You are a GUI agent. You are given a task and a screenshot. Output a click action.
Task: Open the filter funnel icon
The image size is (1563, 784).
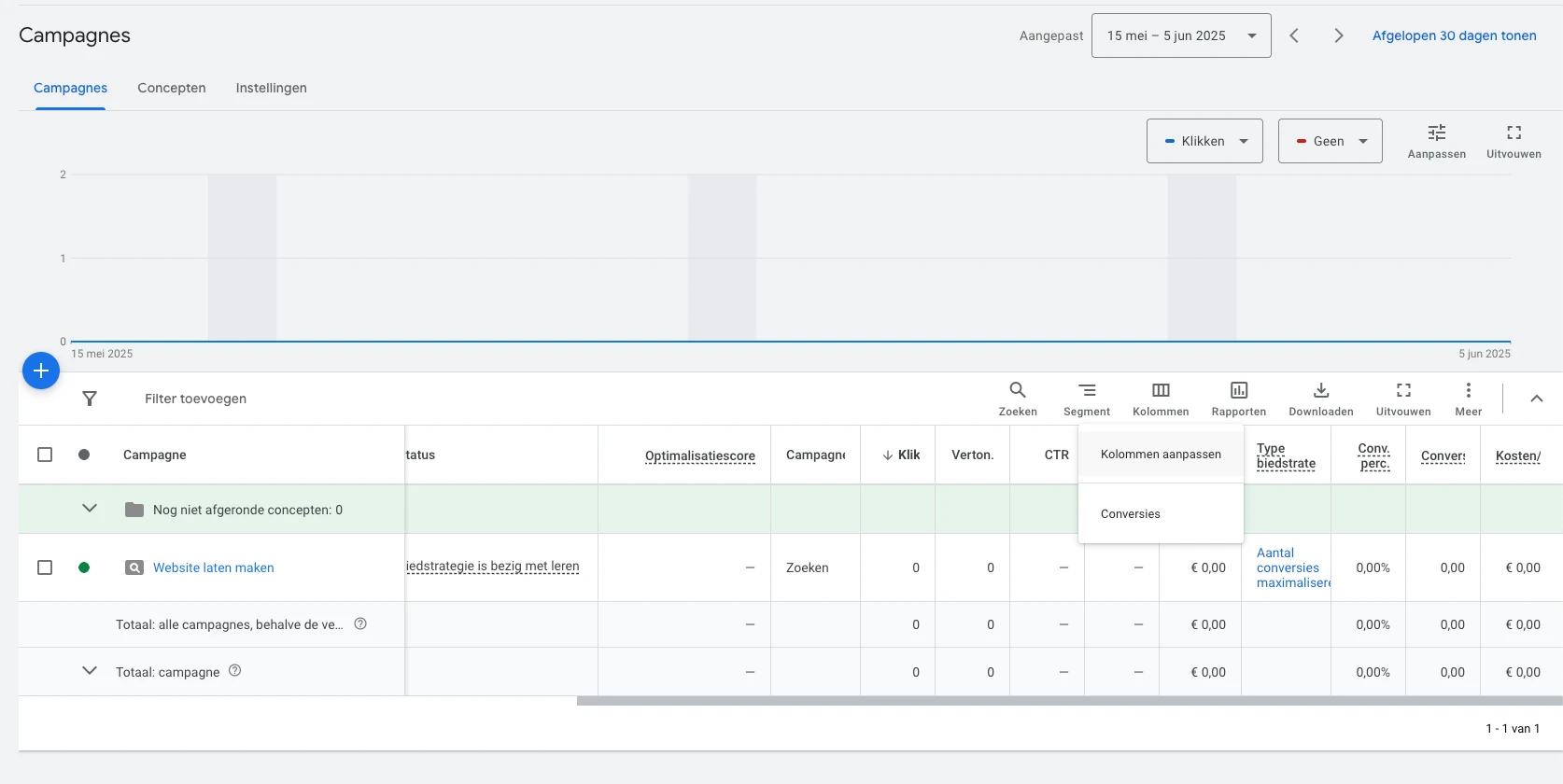point(90,399)
